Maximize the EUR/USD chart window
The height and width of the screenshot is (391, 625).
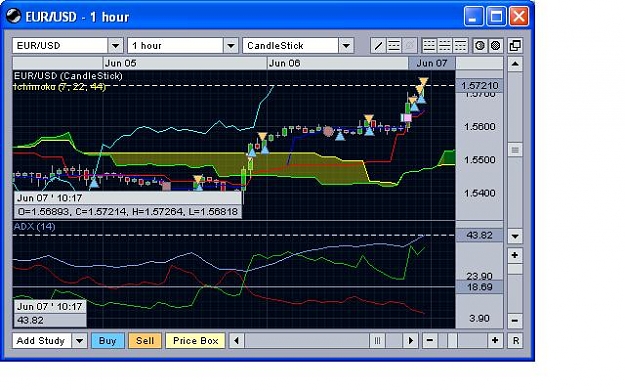click(496, 17)
